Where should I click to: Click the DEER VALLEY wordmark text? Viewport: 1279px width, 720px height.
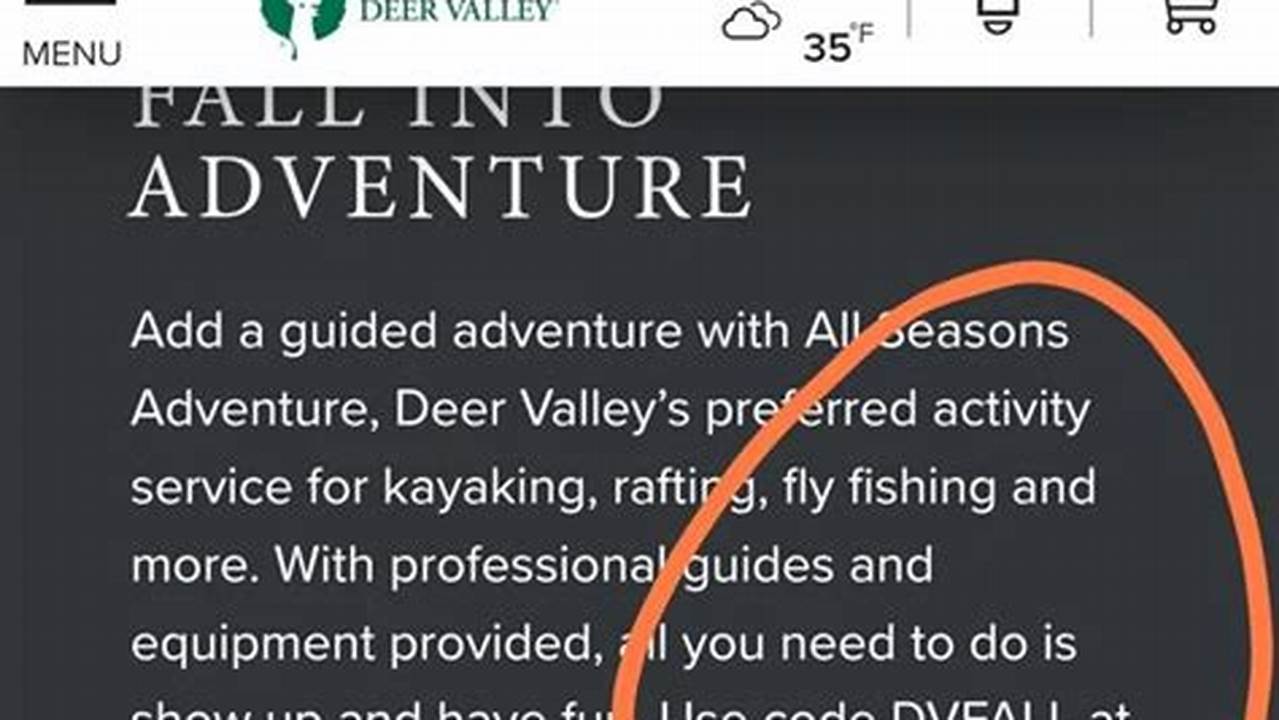(458, 11)
